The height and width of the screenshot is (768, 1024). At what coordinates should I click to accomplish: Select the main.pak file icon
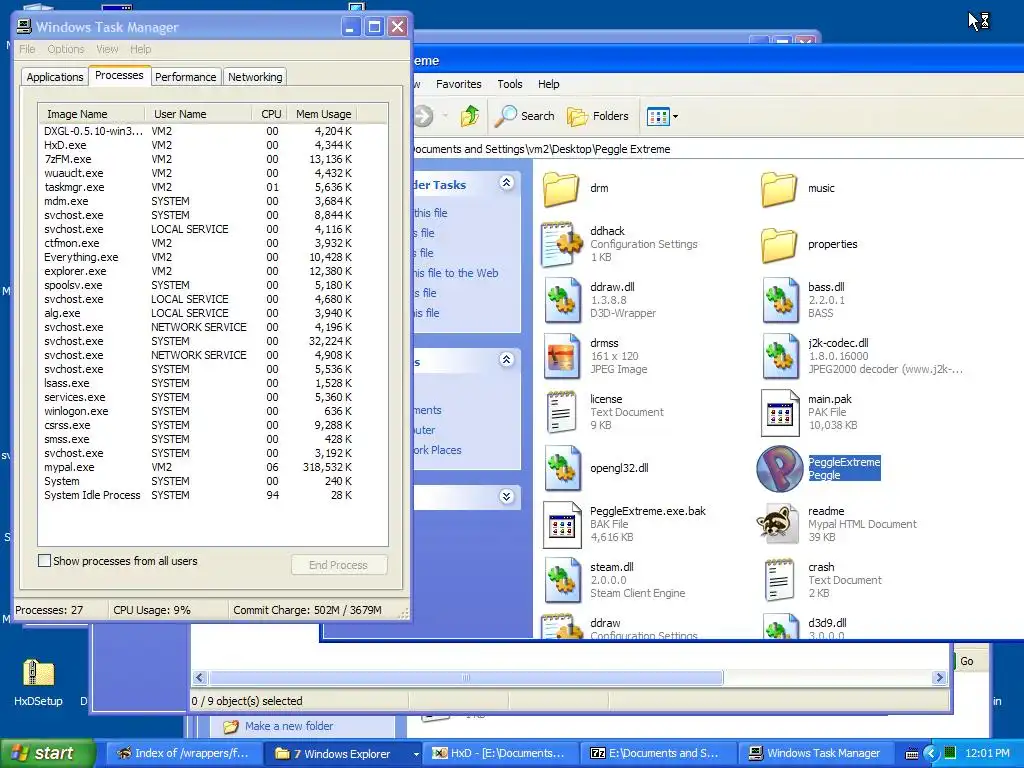tap(780, 413)
